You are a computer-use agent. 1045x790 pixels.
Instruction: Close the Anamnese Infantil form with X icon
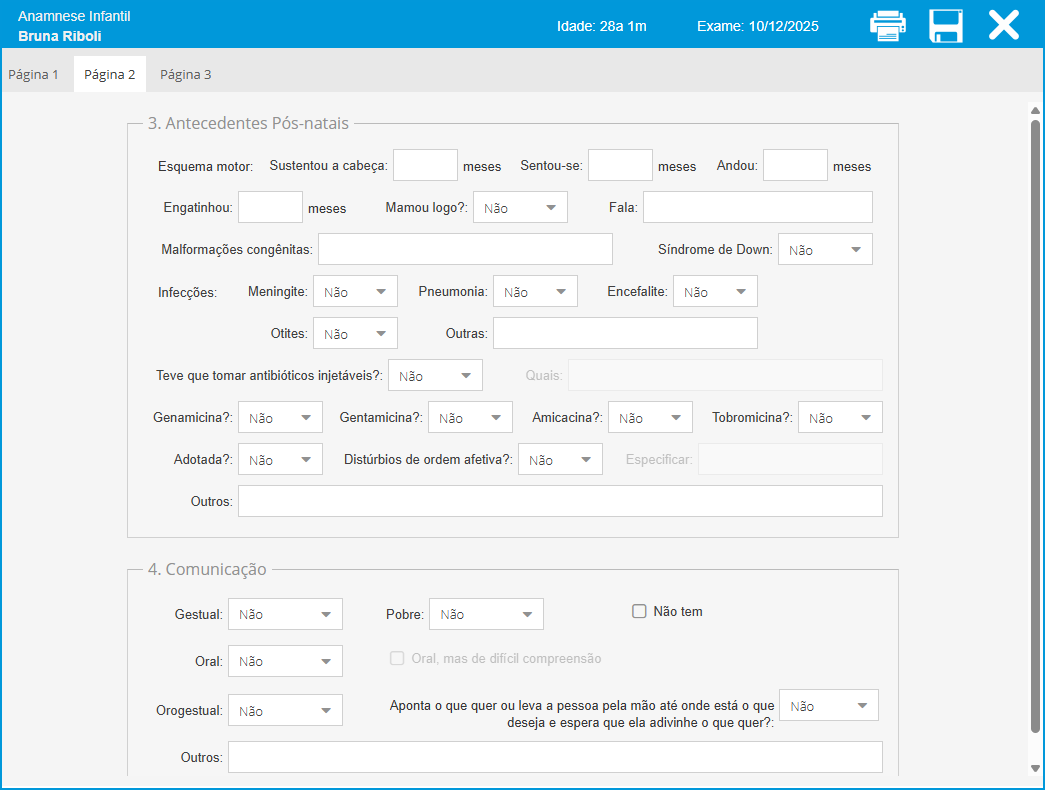pos(1003,26)
